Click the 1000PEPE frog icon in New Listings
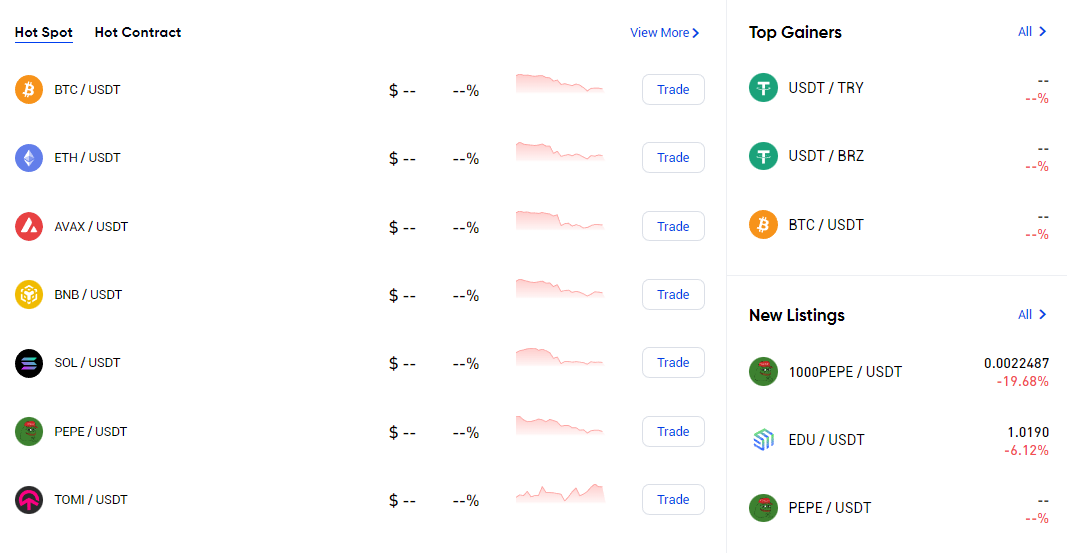Viewport: 1067px width, 553px height. tap(764, 372)
